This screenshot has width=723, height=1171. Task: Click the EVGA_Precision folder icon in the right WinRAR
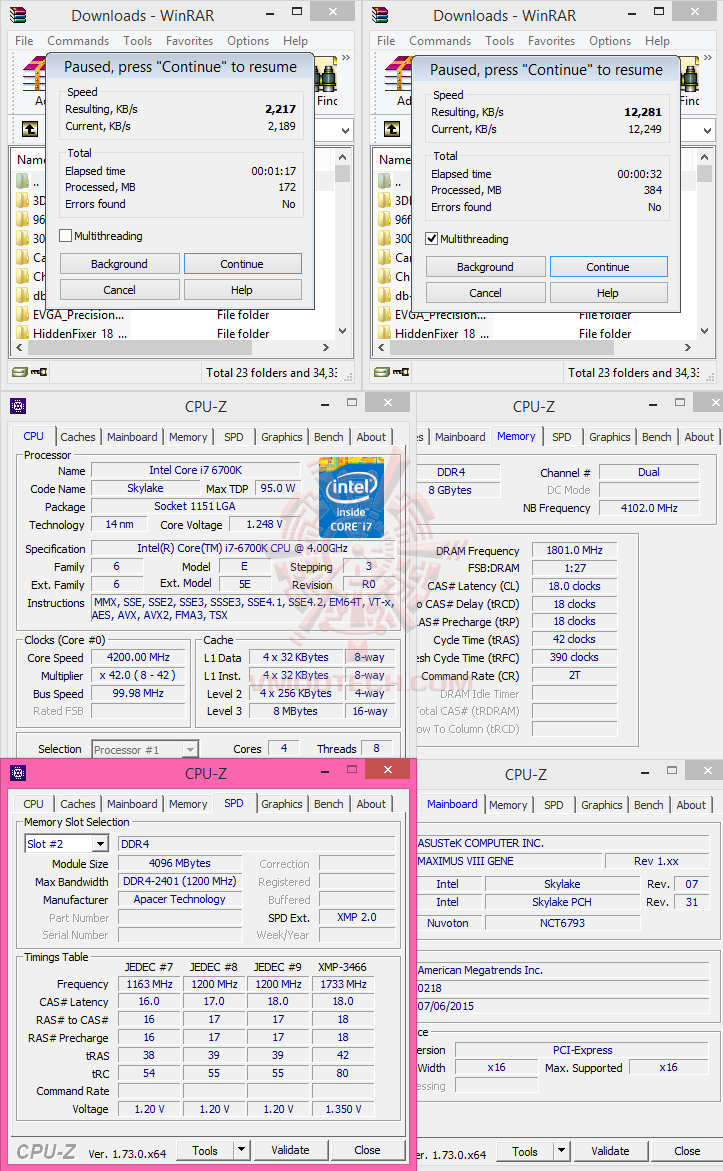point(385,314)
